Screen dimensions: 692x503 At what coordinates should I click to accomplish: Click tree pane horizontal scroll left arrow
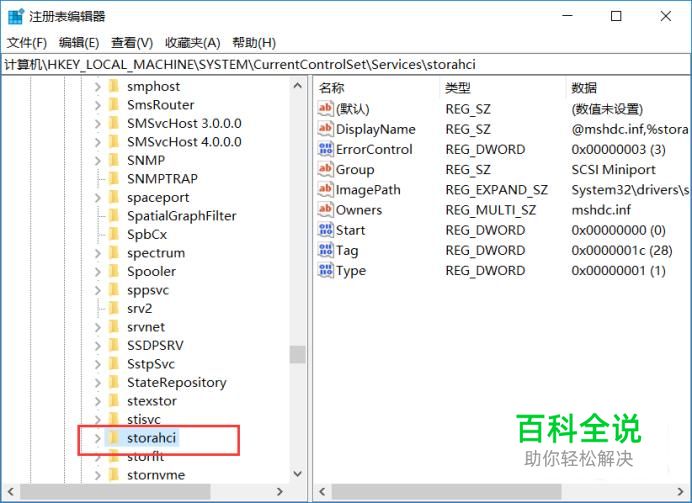(11, 492)
